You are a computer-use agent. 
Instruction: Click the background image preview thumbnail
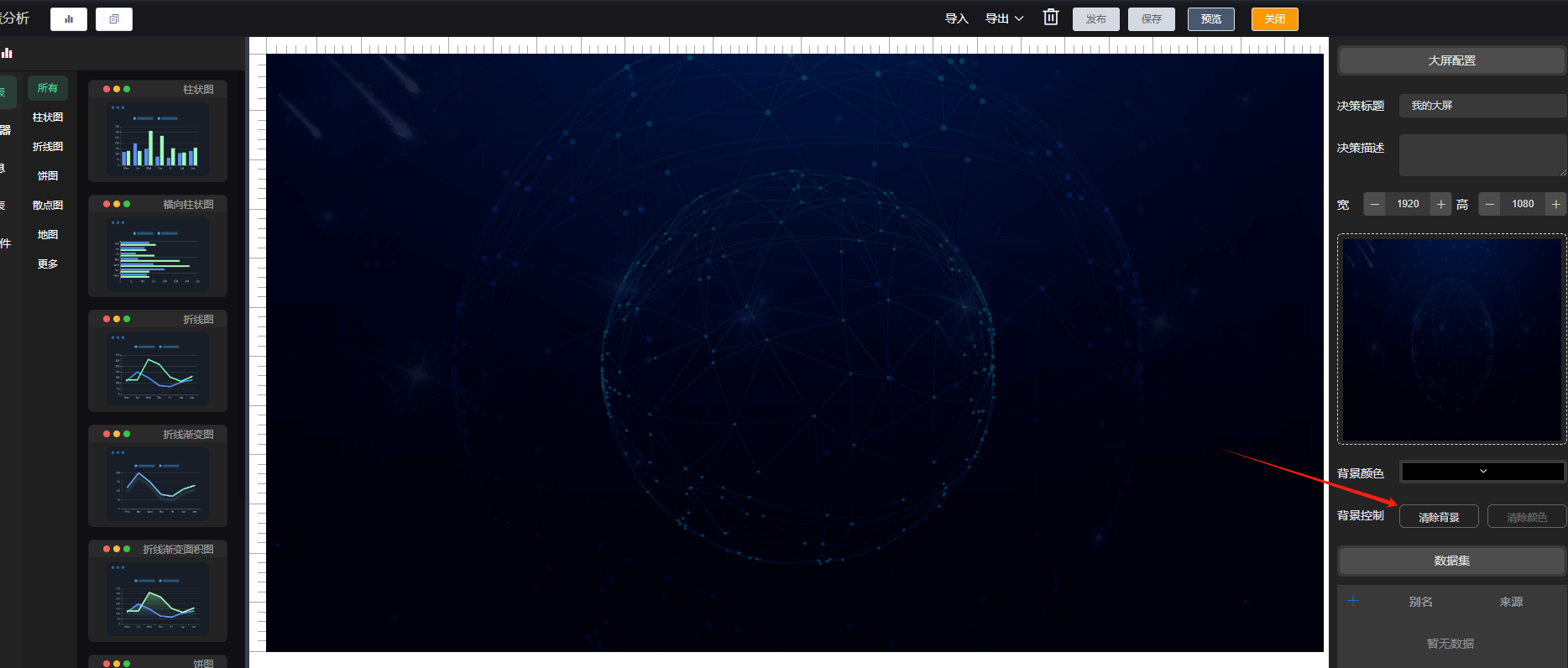(x=1451, y=339)
